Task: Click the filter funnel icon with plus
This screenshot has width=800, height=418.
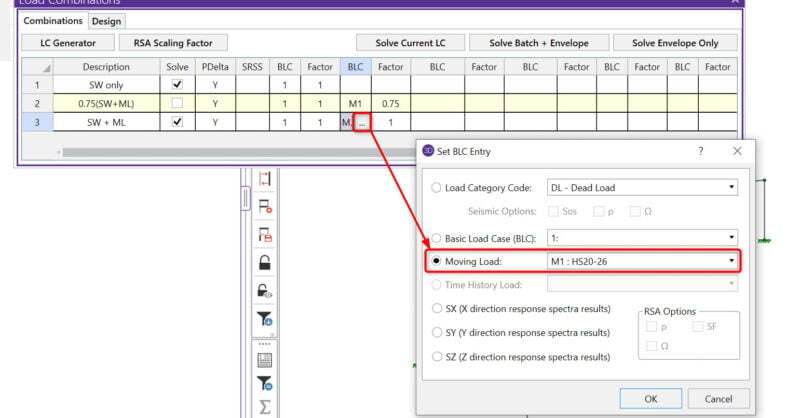Action: coord(266,319)
